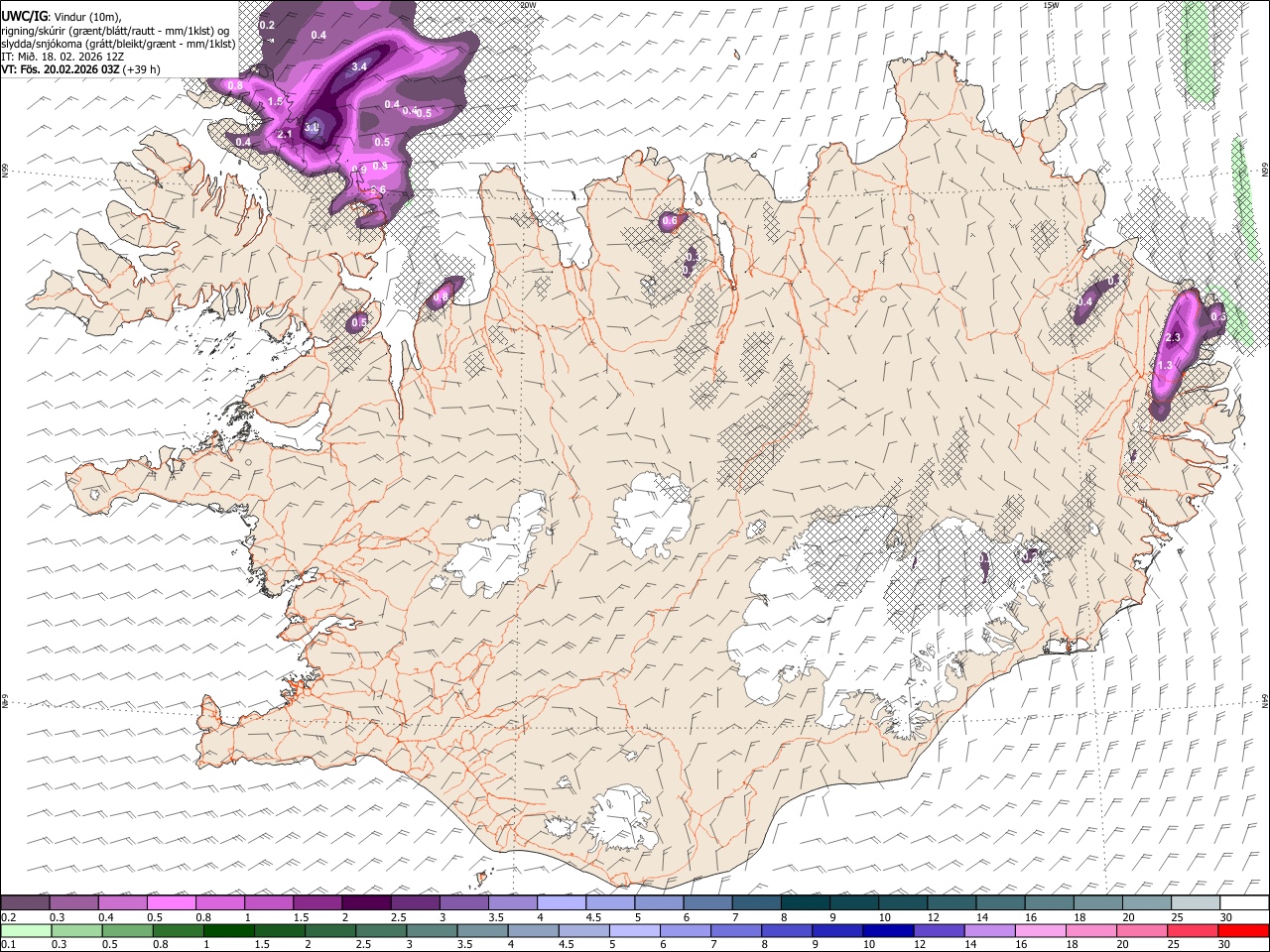Viewport: 1270px width, 952px height.
Task: Select darkest green lower swatch between 1 and 1.5
Action: click(229, 930)
